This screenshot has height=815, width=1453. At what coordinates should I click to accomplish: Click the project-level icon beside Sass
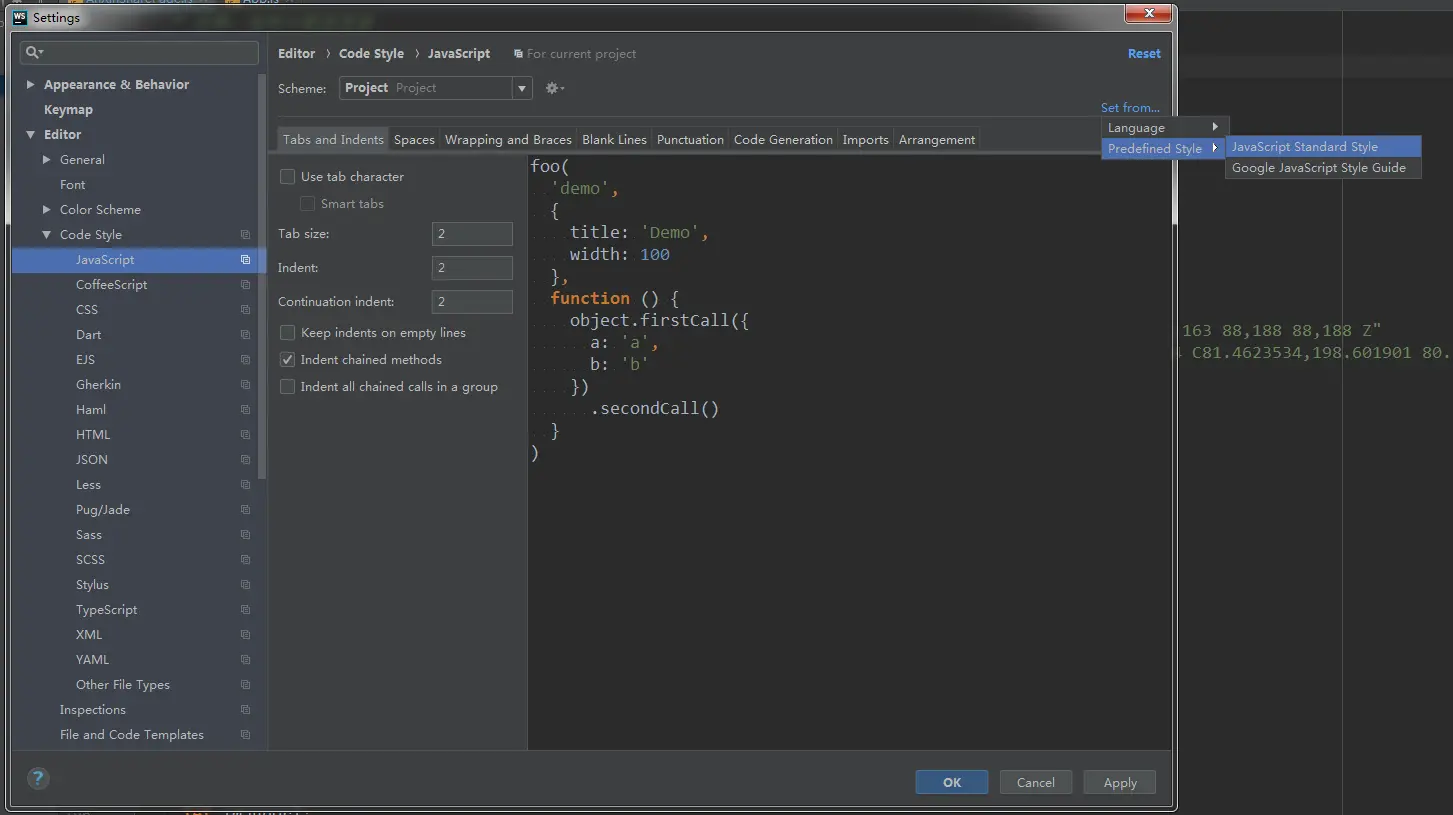pyautogui.click(x=245, y=535)
